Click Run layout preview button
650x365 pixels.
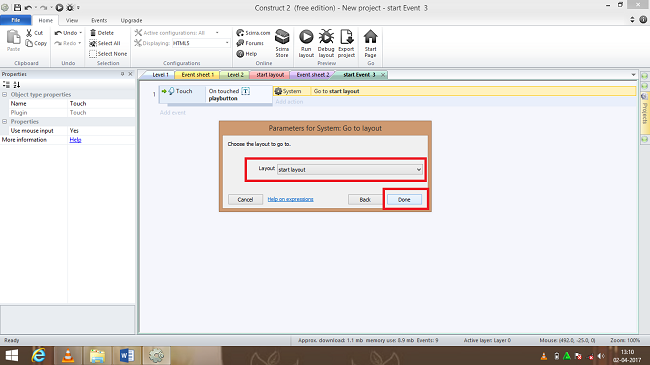(306, 43)
